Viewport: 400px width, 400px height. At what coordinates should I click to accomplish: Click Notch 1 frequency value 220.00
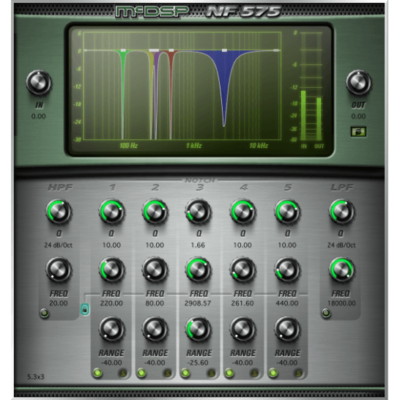pos(111,303)
